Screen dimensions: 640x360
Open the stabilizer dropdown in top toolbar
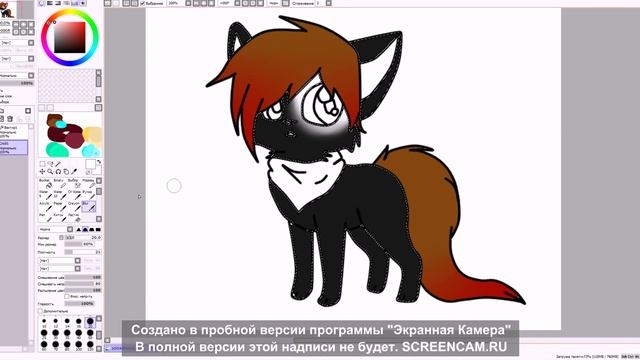click(x=329, y=3)
